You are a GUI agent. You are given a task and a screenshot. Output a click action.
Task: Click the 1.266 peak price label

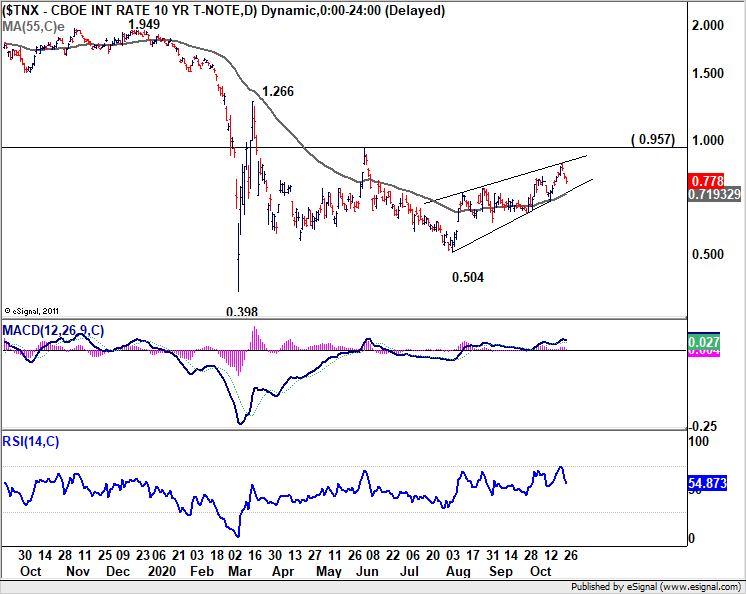click(x=278, y=91)
